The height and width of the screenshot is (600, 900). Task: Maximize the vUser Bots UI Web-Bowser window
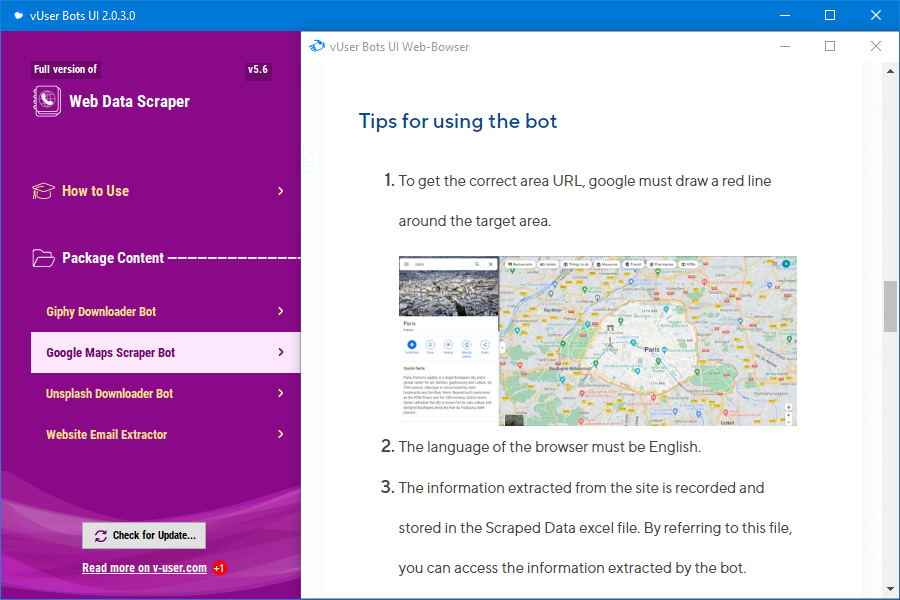pos(830,47)
